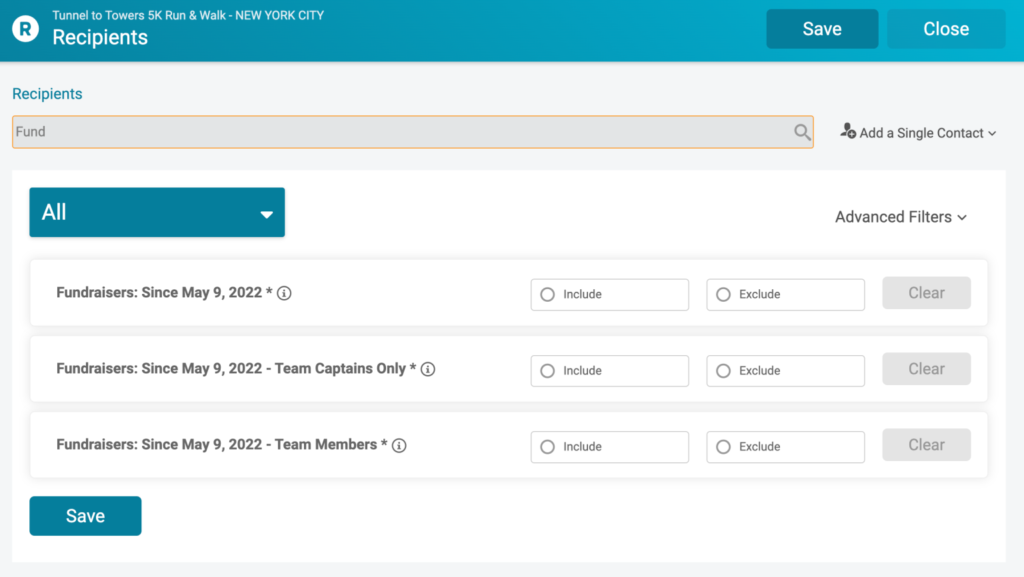Screen dimensions: 1024x577
Task: Click the search magnifier icon
Action: pyautogui.click(x=802, y=133)
